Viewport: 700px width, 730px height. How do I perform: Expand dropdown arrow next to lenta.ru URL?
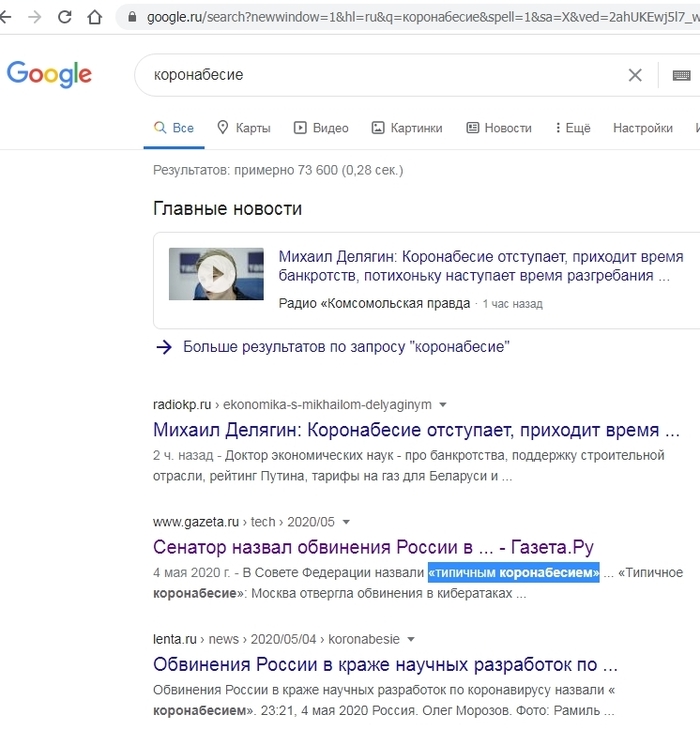tap(410, 639)
